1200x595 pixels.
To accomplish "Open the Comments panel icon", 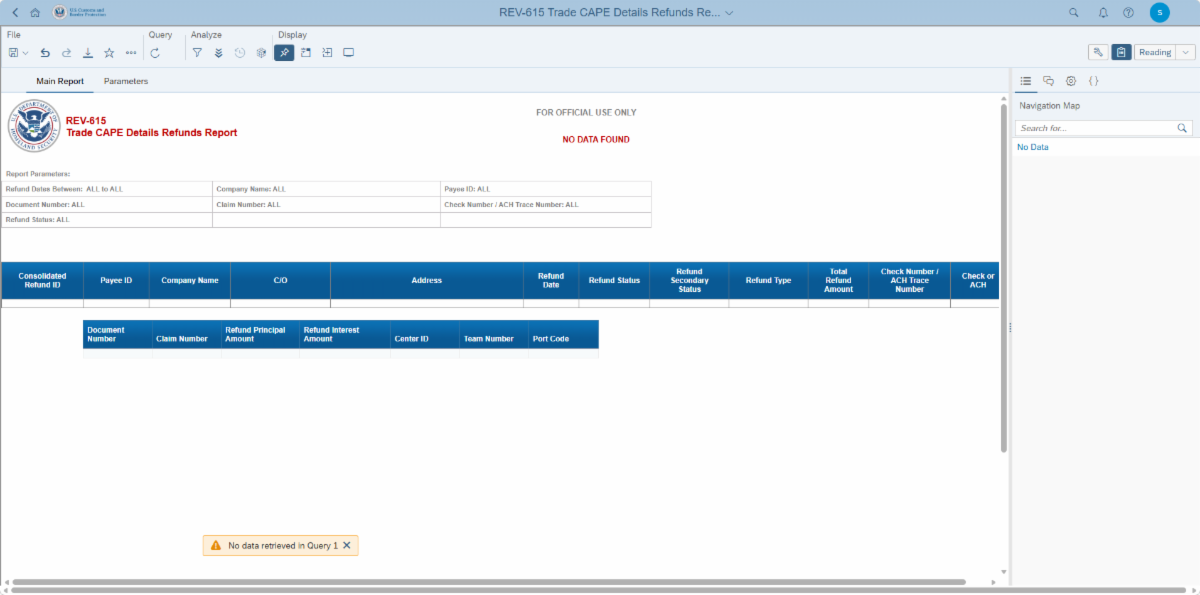I will click(x=1048, y=81).
